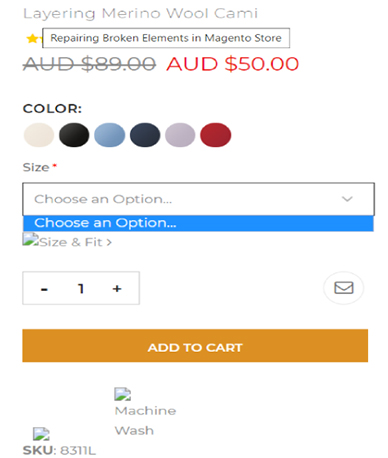Choose the light blue color swatch
Image resolution: width=388 pixels, height=458 pixels.
[x=109, y=135]
